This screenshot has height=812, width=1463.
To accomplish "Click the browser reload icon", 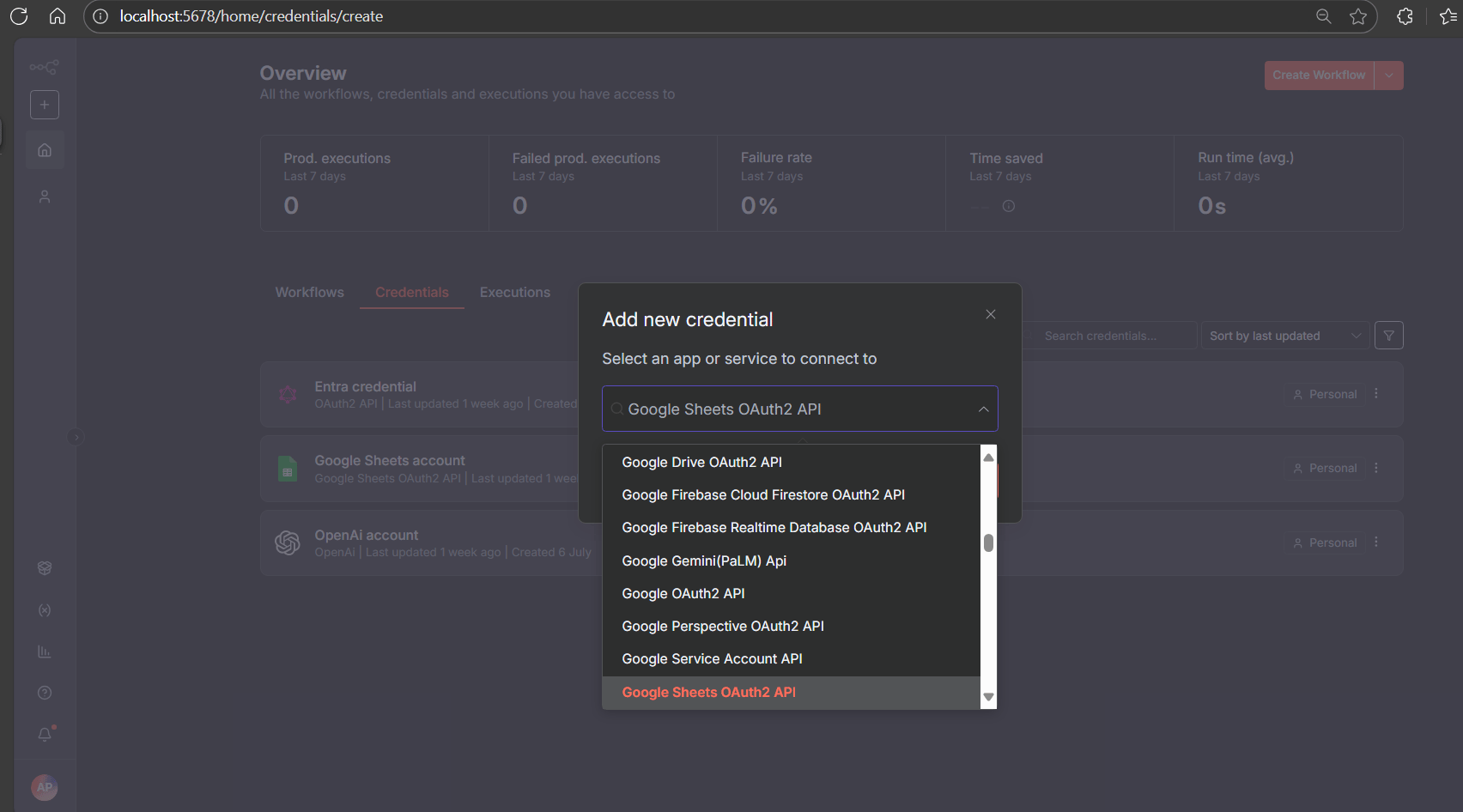I will (19, 16).
